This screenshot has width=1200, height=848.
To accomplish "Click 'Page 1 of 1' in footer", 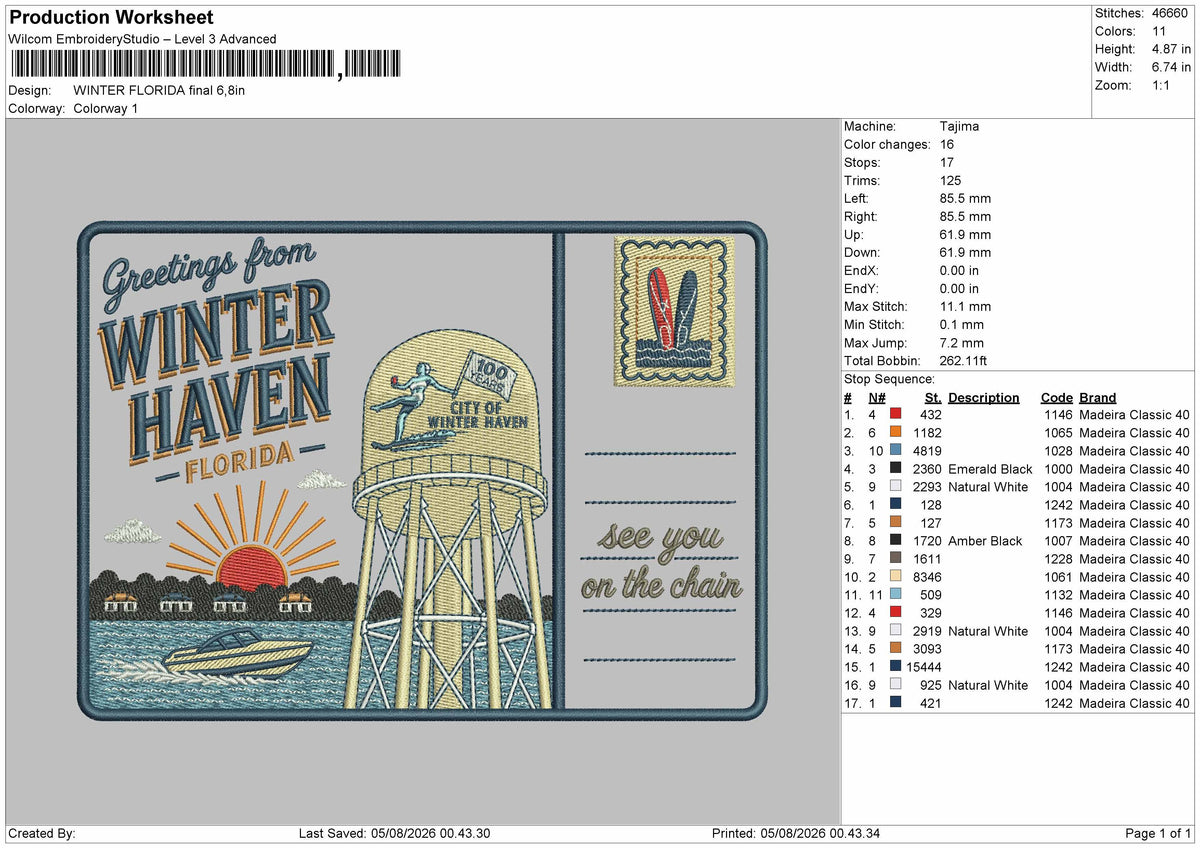I will click(x=1158, y=833).
